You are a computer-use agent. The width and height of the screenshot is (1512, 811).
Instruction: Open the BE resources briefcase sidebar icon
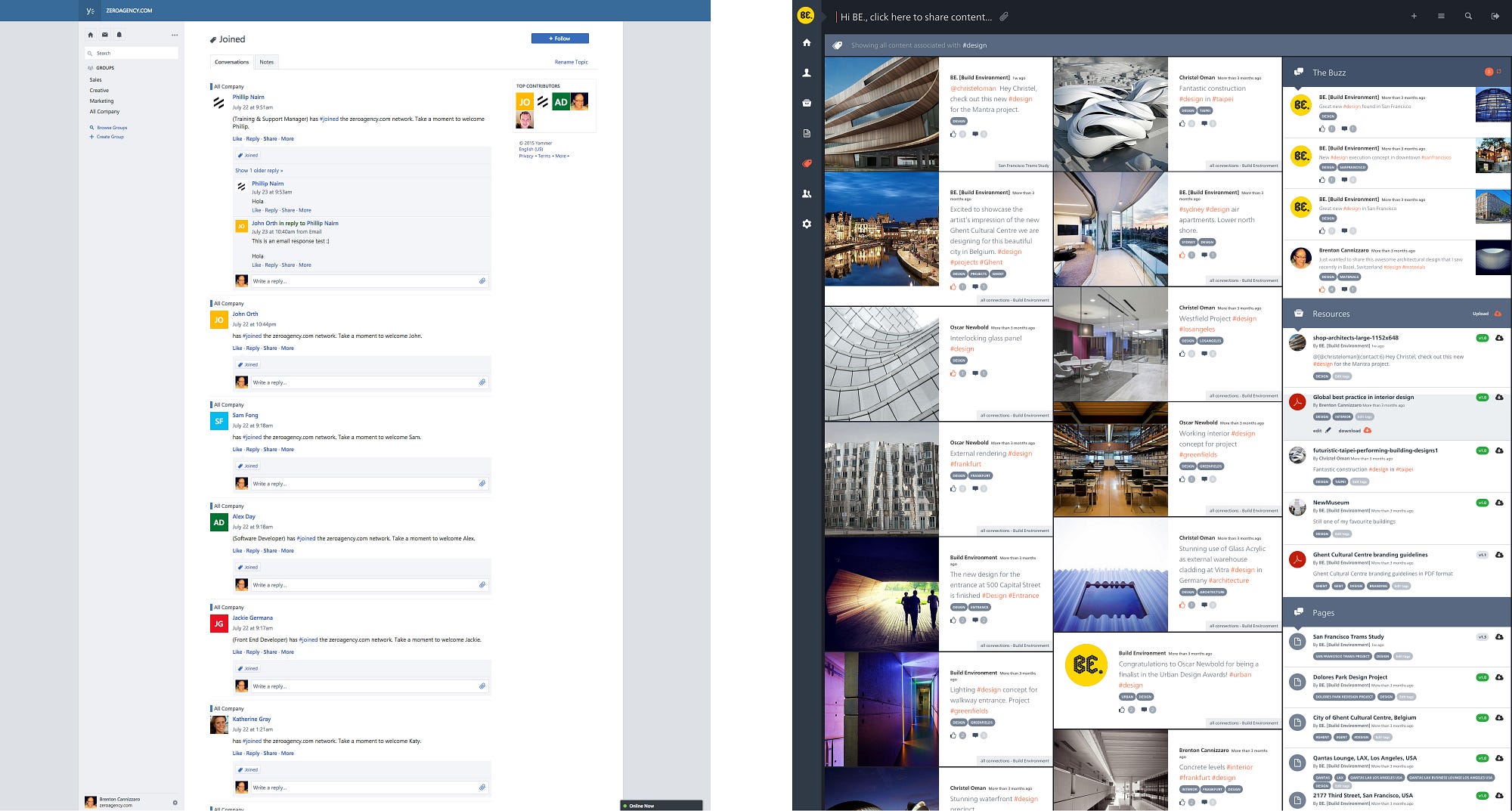tap(807, 103)
